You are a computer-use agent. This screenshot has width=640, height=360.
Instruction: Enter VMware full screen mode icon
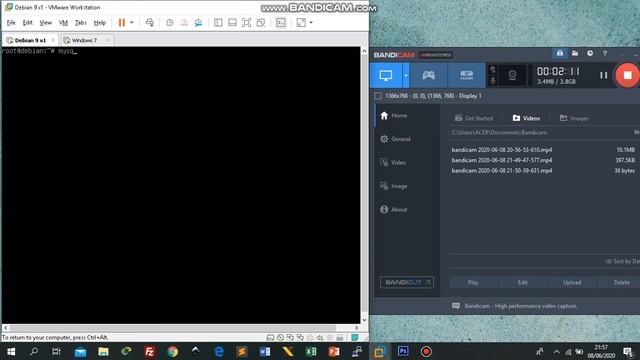[x=247, y=22]
